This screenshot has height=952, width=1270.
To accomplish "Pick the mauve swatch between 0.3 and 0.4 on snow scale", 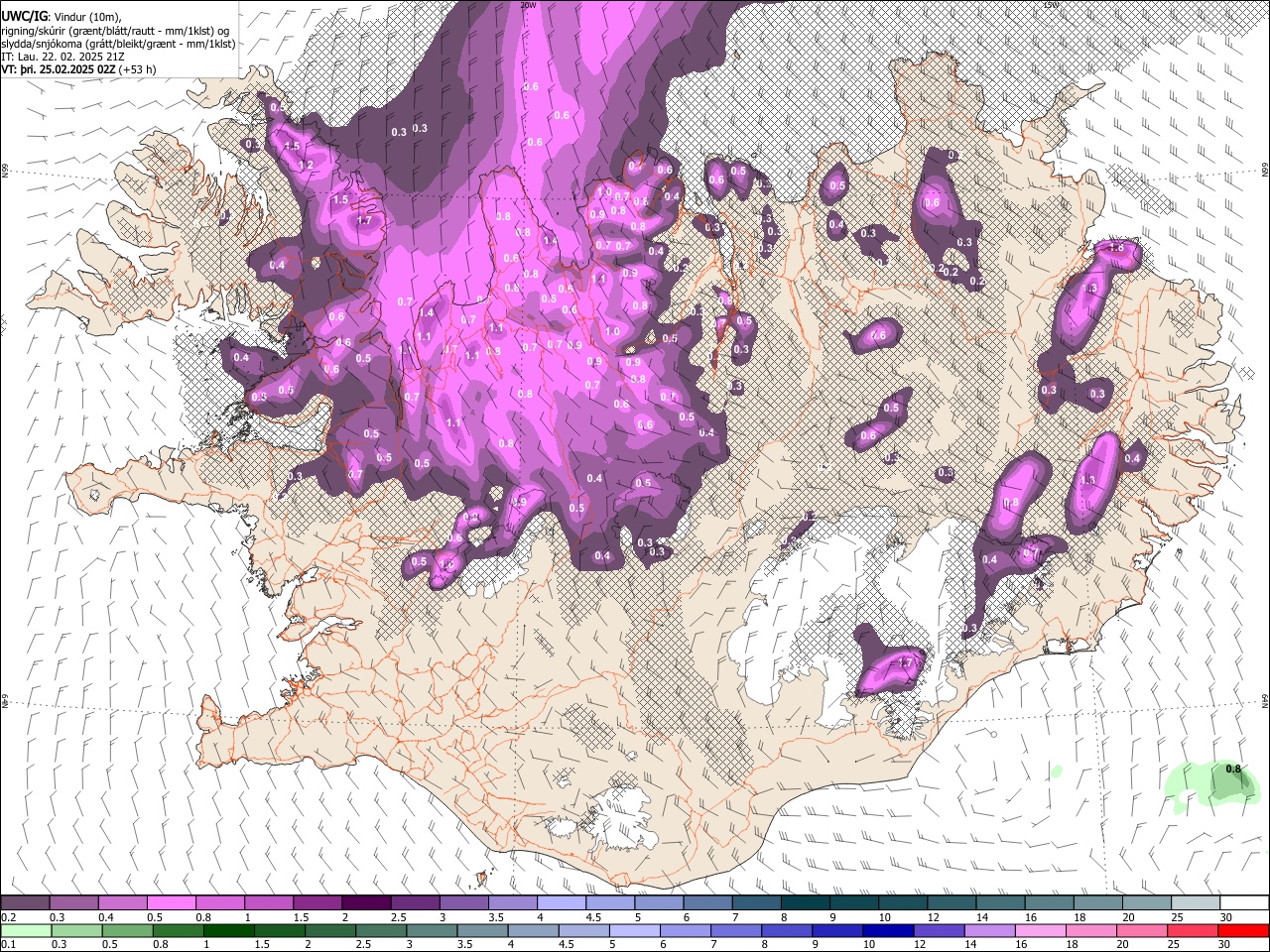I will click(73, 903).
